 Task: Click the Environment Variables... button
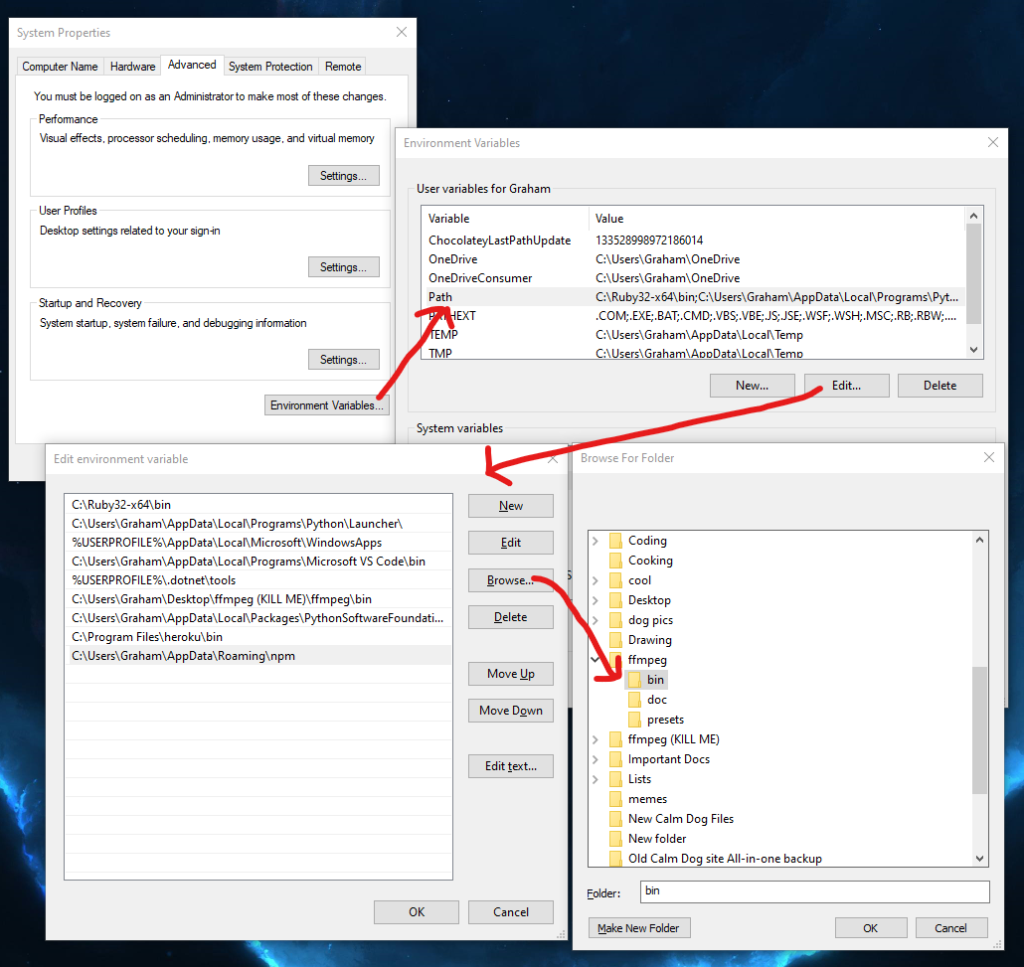(x=326, y=405)
